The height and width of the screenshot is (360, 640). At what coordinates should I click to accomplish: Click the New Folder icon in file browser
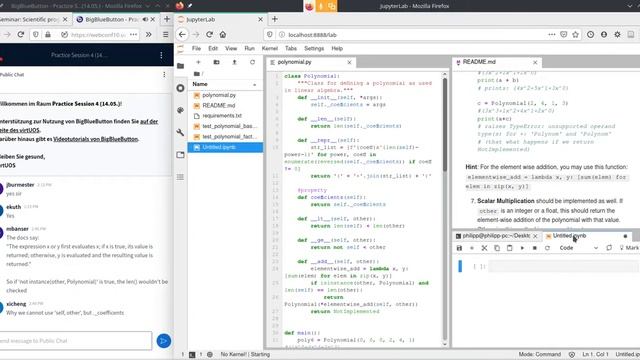(216, 62)
